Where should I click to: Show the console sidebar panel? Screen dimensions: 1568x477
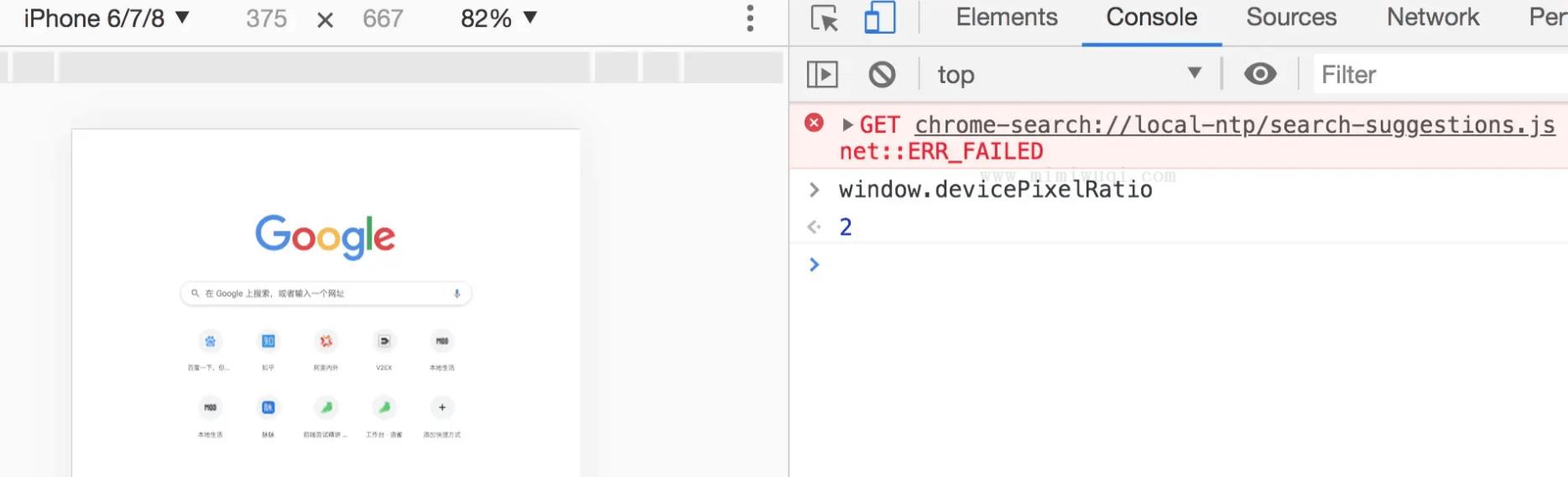coord(822,75)
